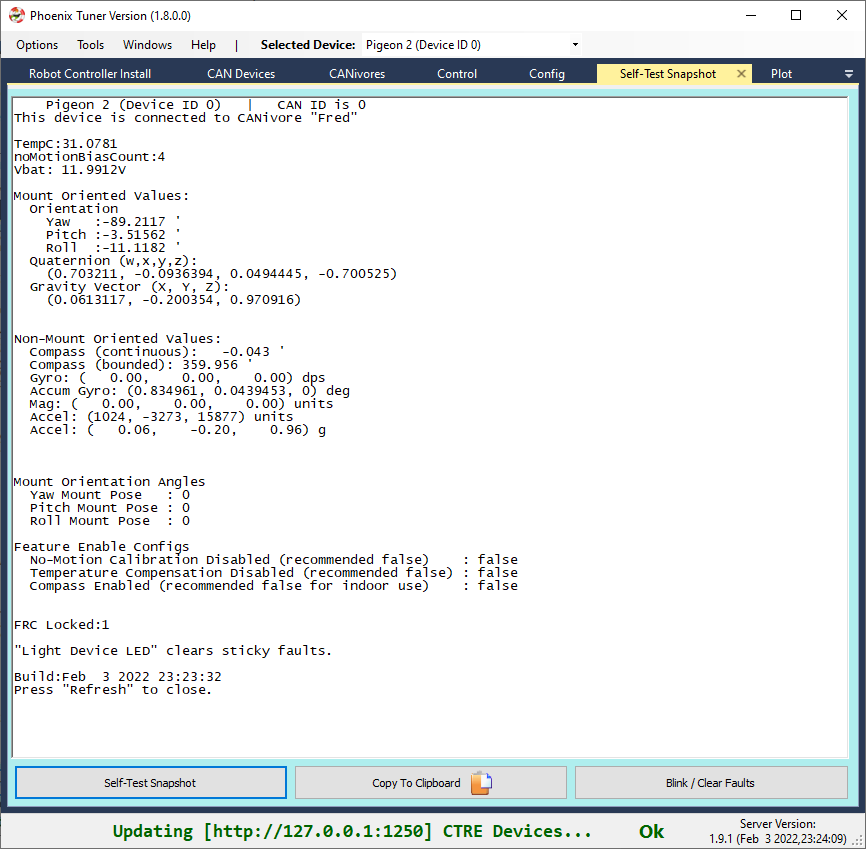Click the Vbat: 11.9912V line
This screenshot has height=849, width=866.
(70, 170)
